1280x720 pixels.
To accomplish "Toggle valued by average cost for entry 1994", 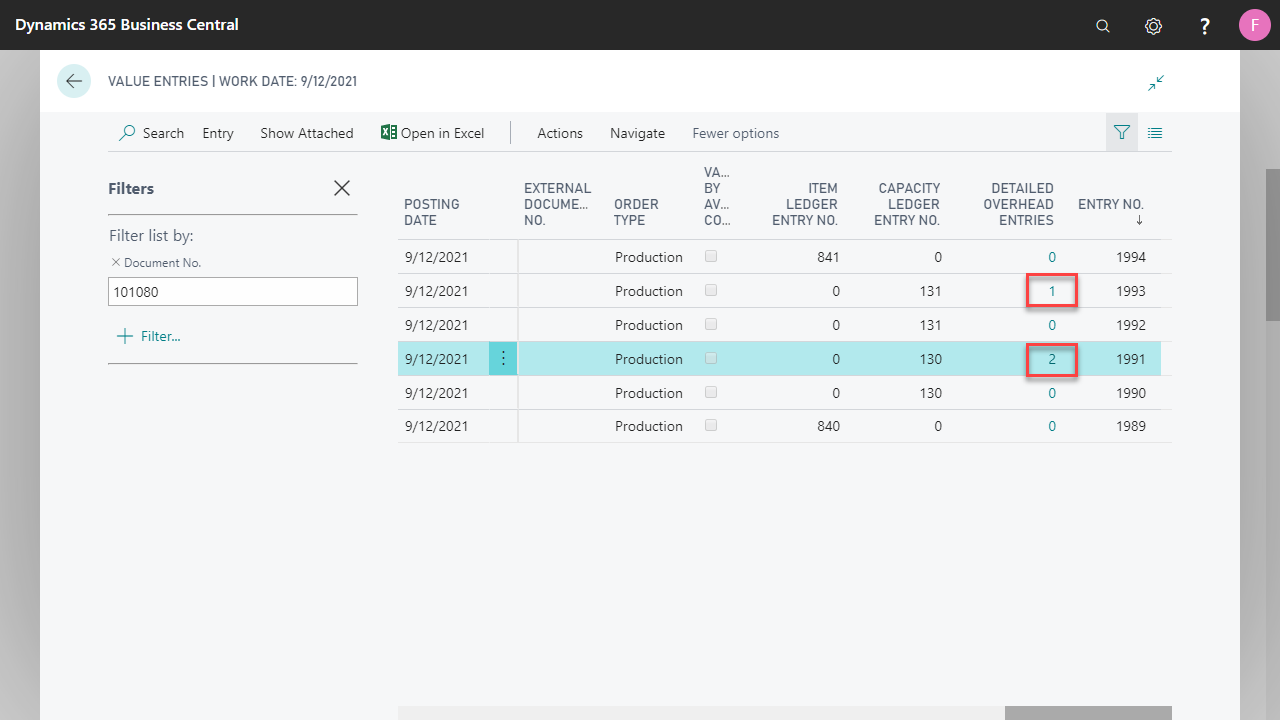I will [711, 256].
